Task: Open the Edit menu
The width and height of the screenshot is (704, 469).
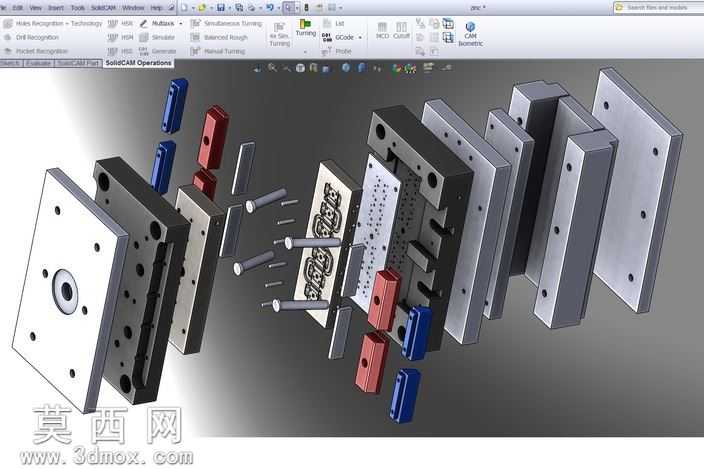Action: (x=18, y=8)
